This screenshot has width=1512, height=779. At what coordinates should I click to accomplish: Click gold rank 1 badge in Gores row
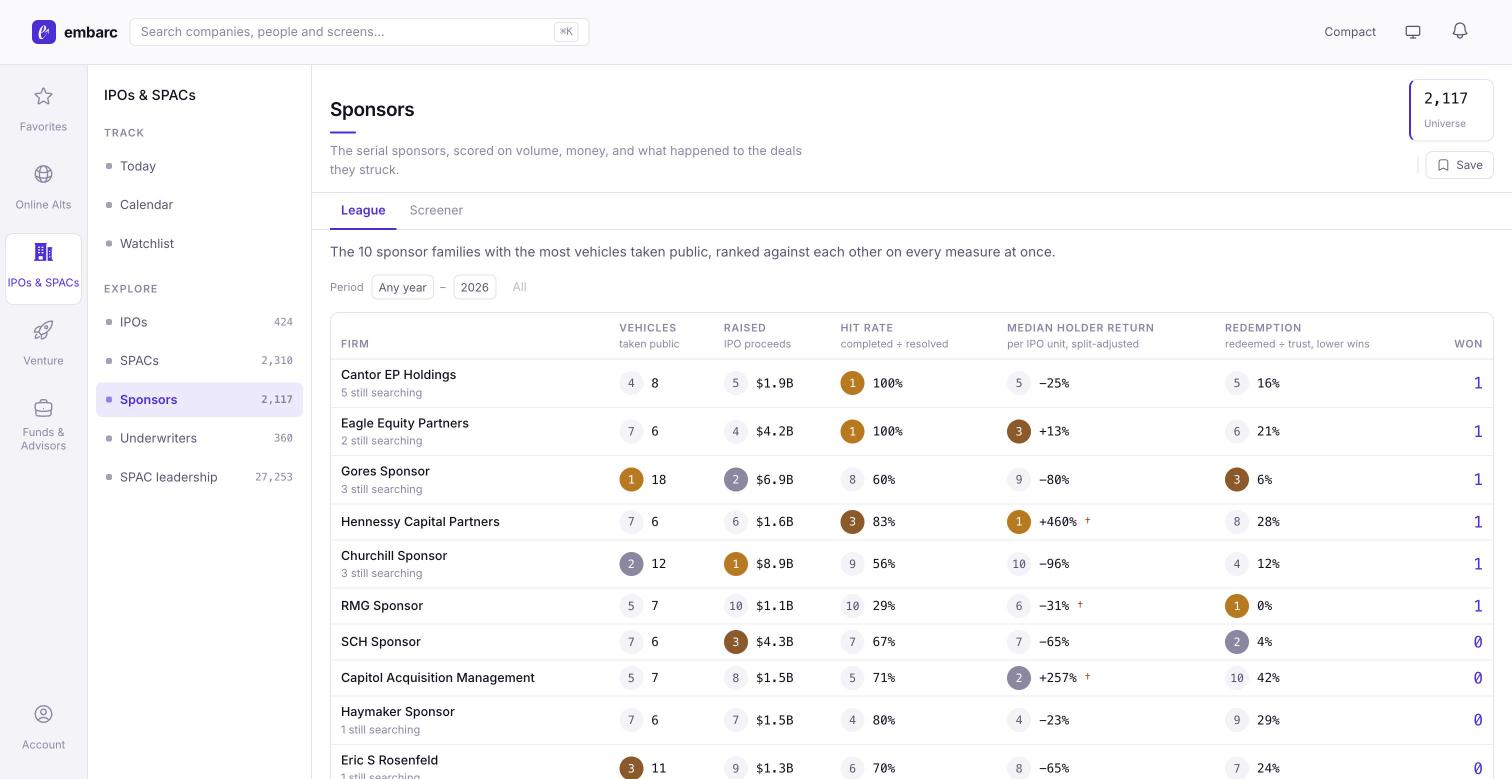631,480
